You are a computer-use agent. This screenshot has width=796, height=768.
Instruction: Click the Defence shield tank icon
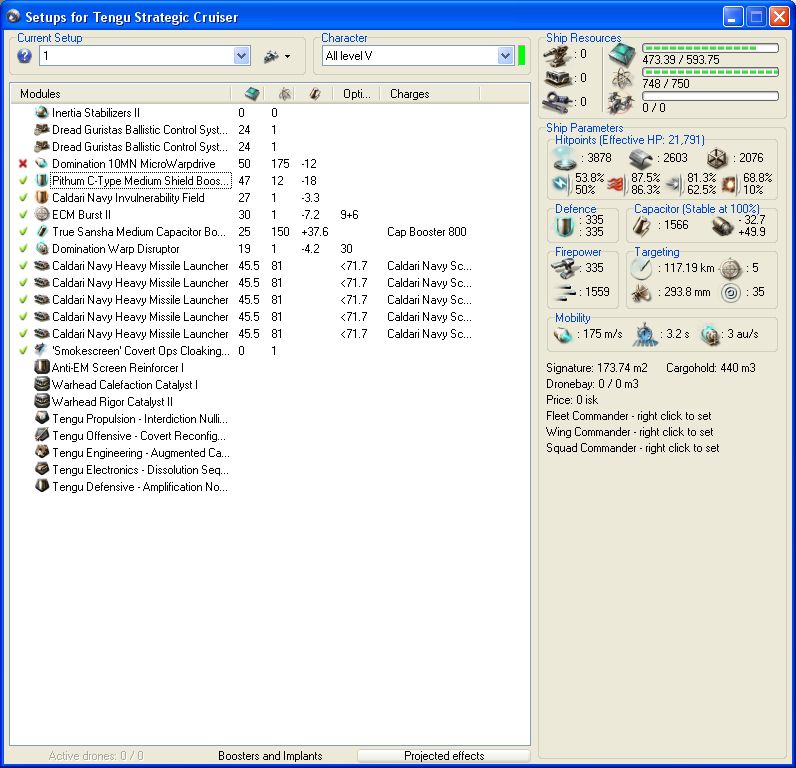pos(565,226)
